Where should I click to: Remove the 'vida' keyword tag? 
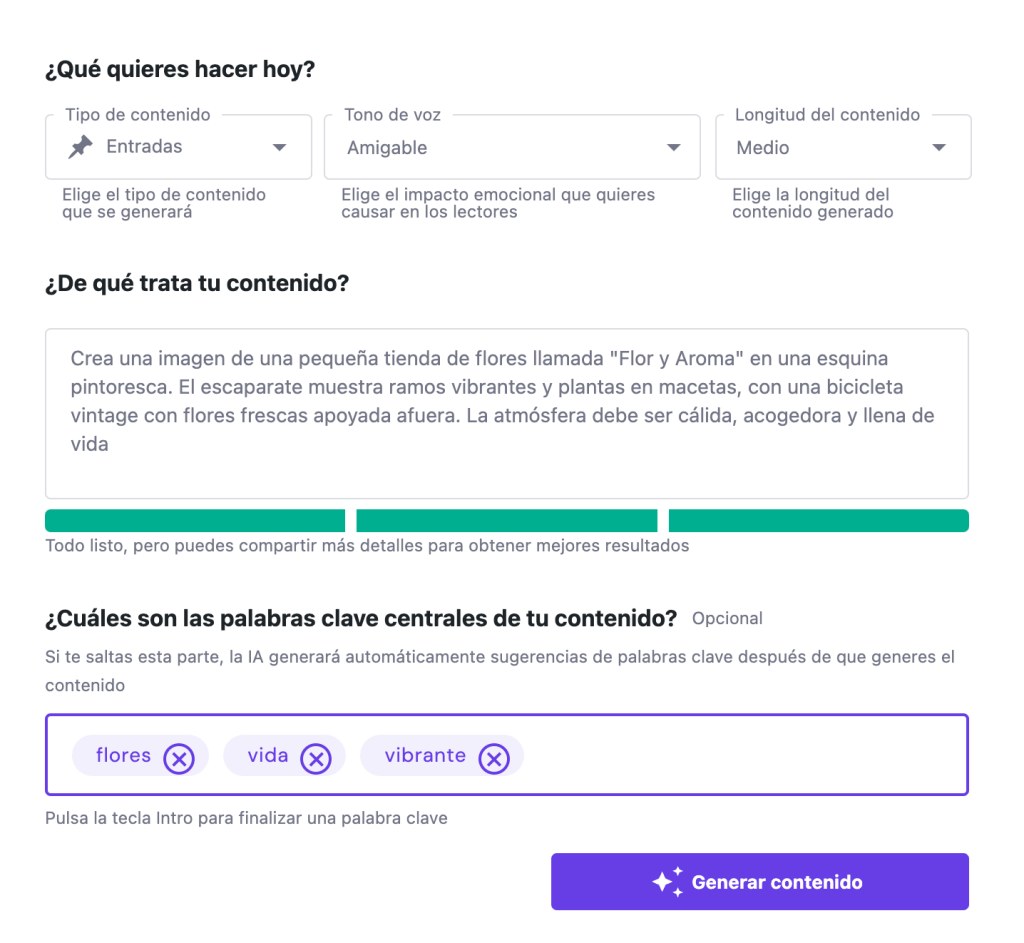(x=316, y=759)
